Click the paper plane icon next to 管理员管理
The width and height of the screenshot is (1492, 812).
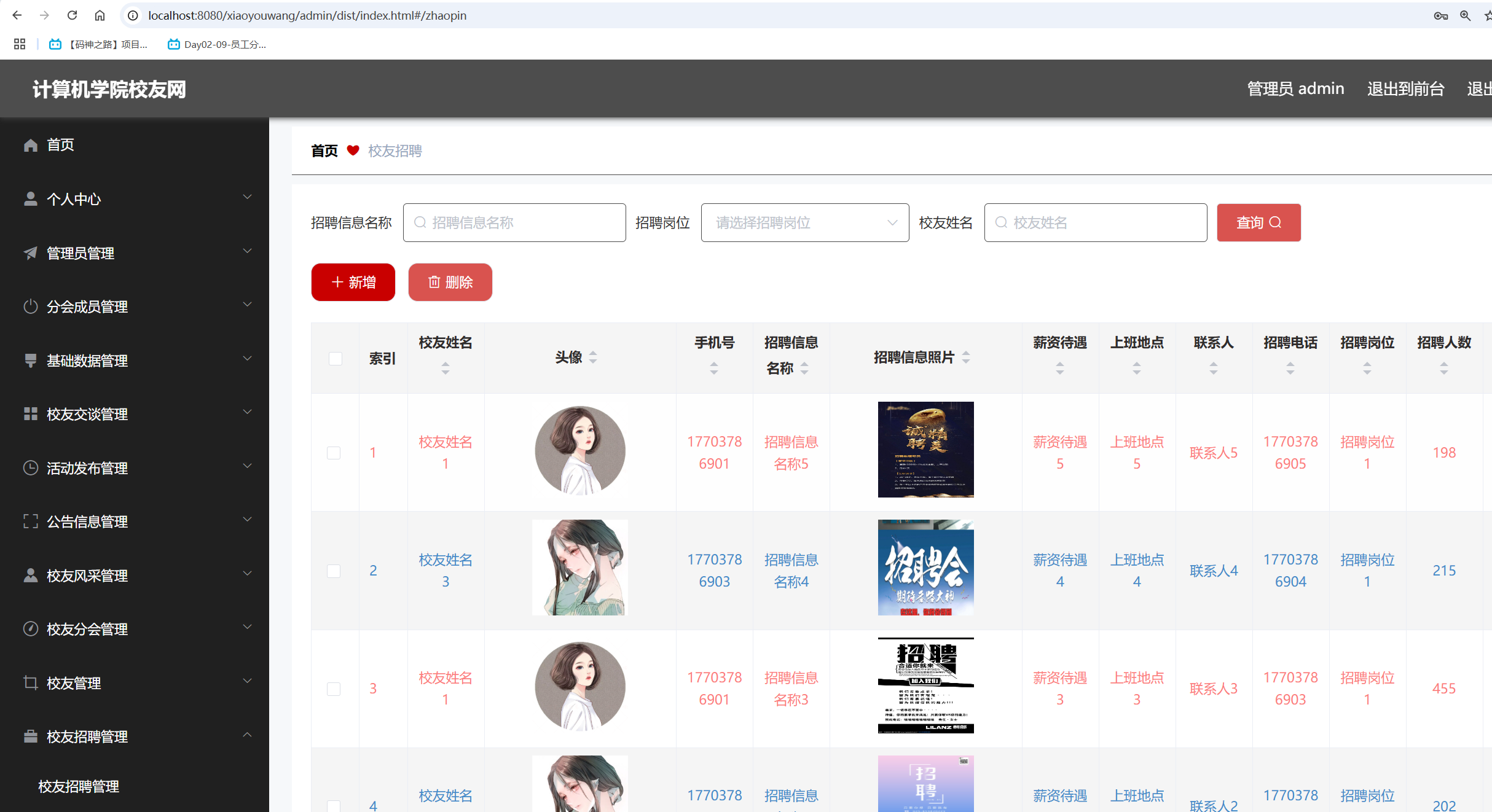point(31,253)
